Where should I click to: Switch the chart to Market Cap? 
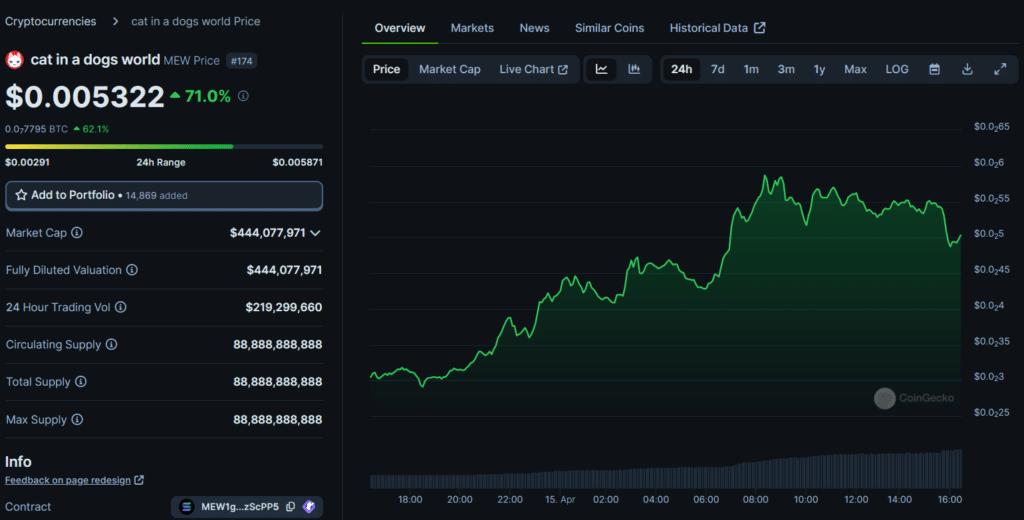coord(449,69)
